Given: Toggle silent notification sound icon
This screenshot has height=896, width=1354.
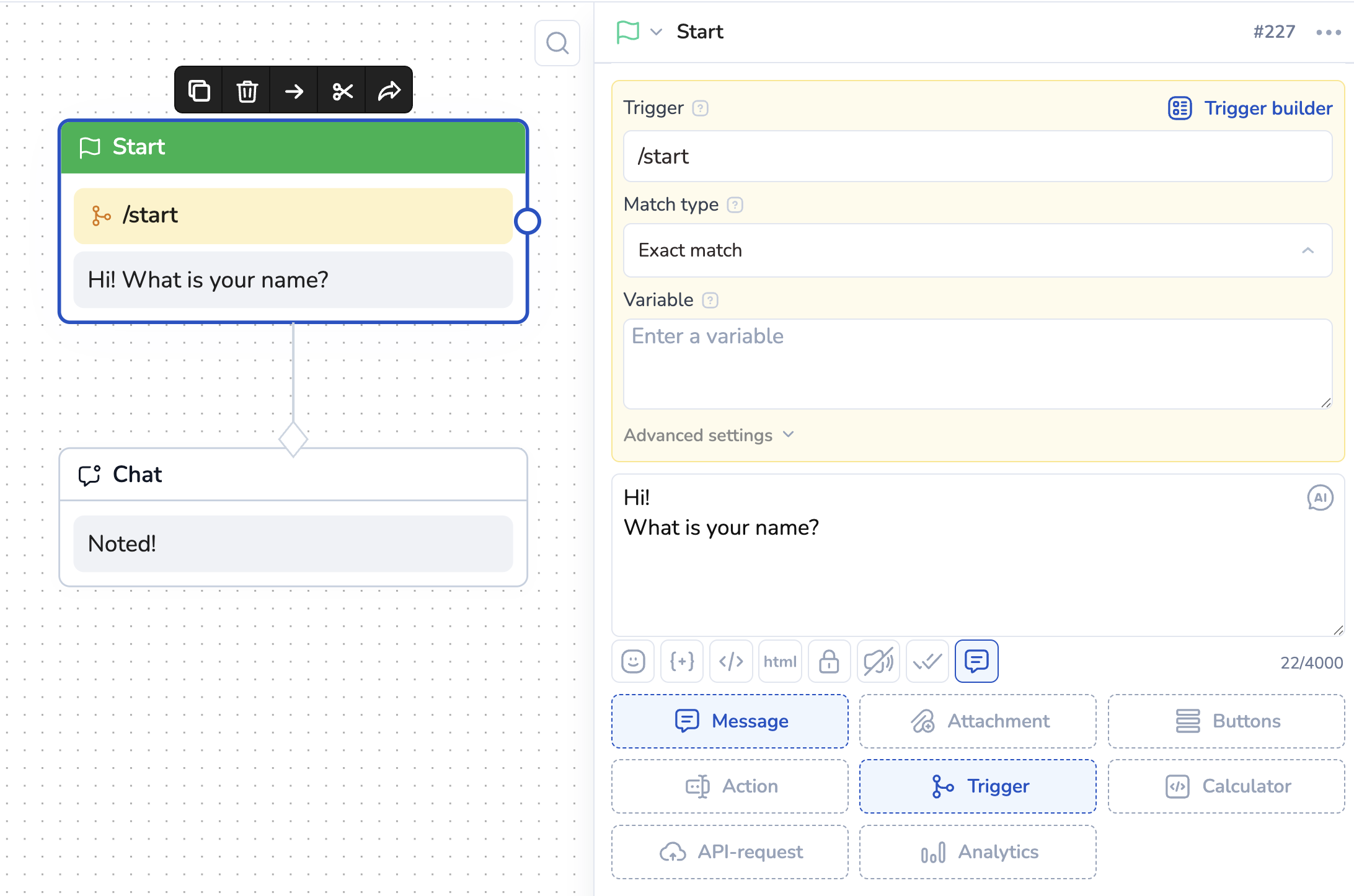Looking at the screenshot, I should (878, 661).
